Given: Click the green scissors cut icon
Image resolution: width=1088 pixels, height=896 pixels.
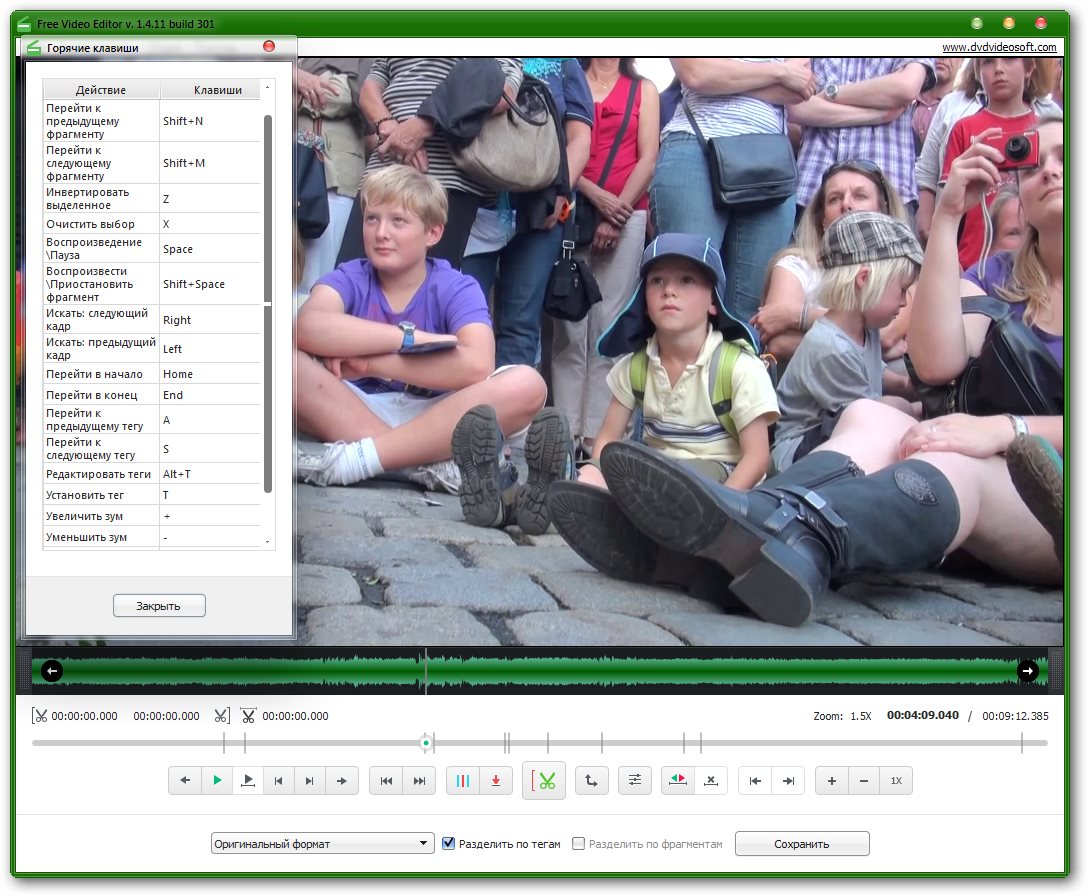Looking at the screenshot, I should pos(544,781).
